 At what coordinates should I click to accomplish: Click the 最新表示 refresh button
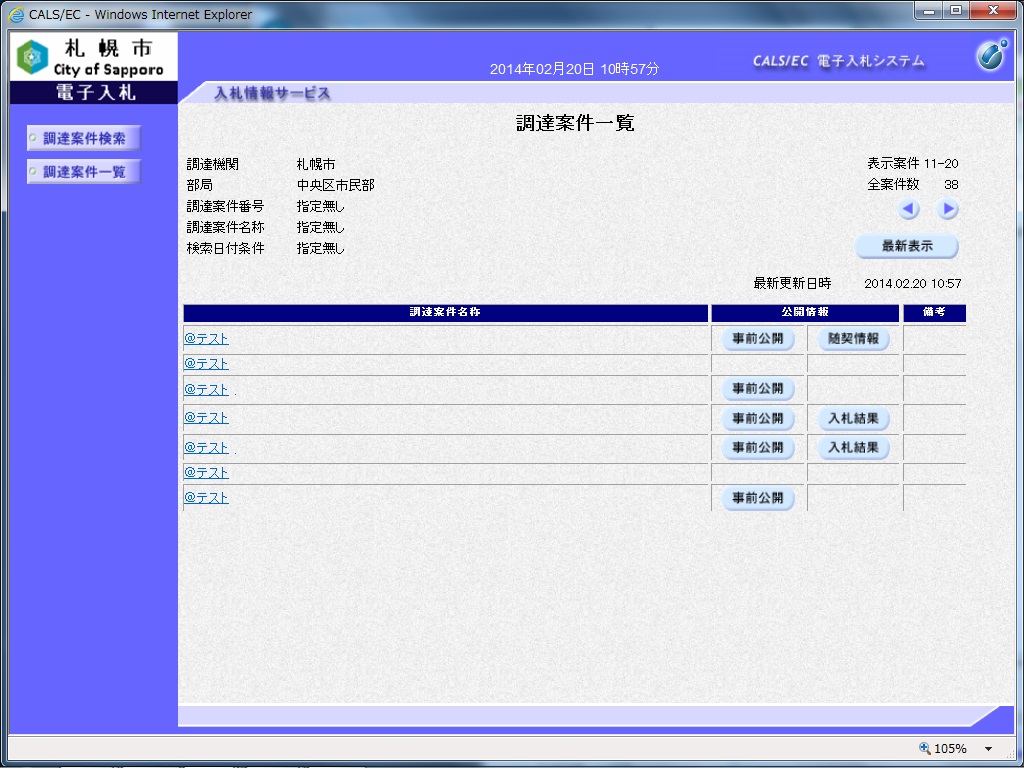907,246
